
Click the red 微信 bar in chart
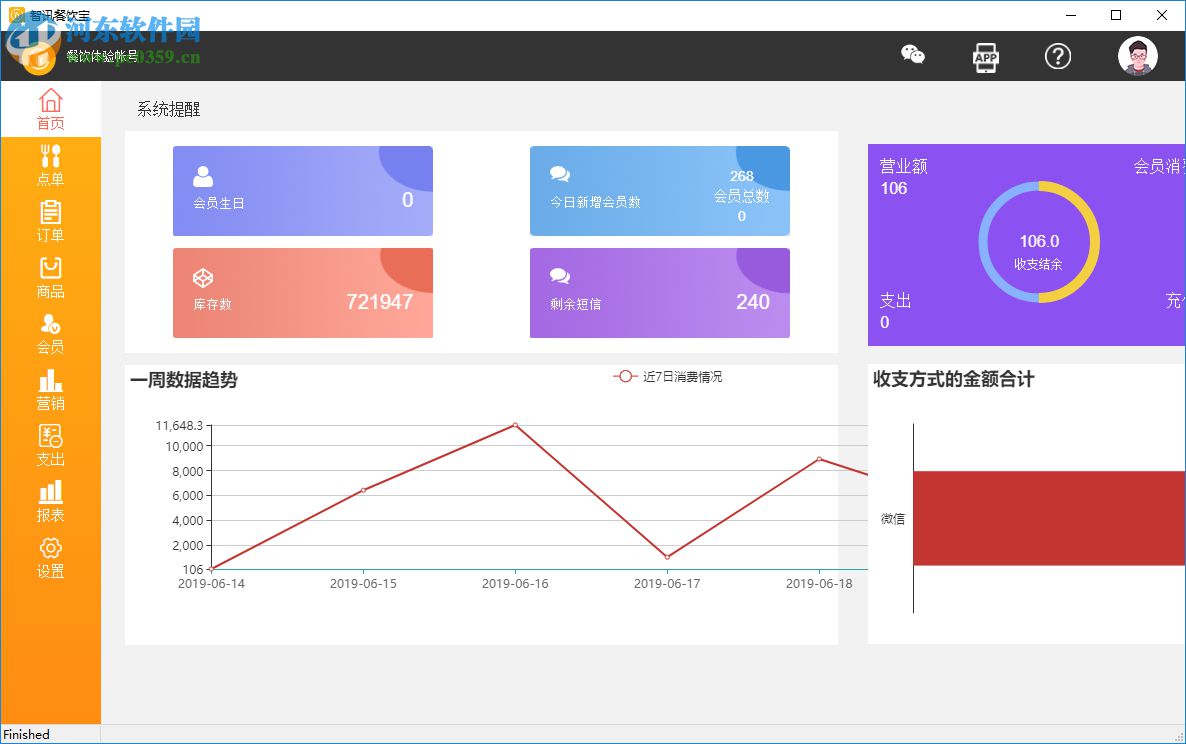coord(1049,518)
